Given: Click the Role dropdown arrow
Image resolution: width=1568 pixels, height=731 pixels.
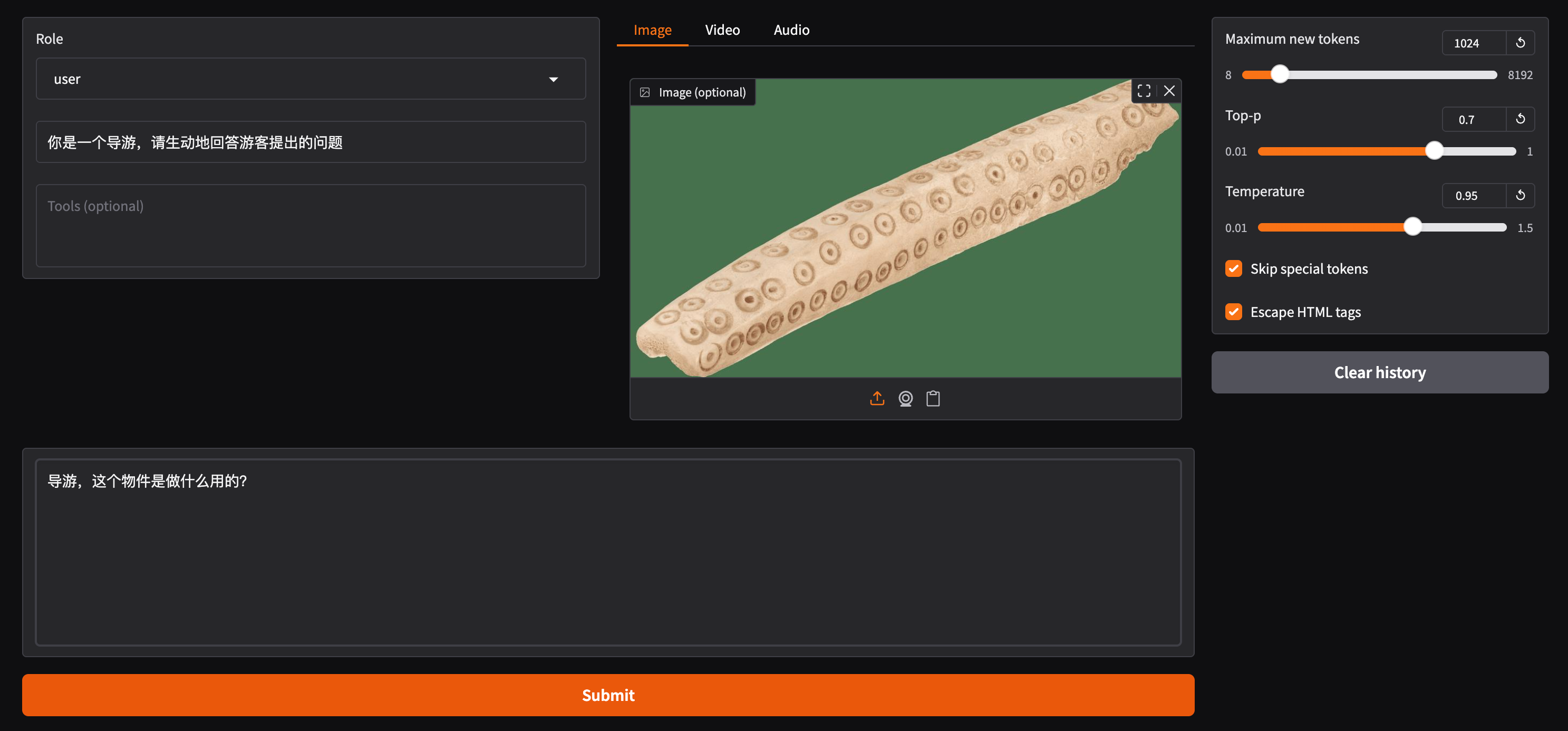Looking at the screenshot, I should [553, 79].
